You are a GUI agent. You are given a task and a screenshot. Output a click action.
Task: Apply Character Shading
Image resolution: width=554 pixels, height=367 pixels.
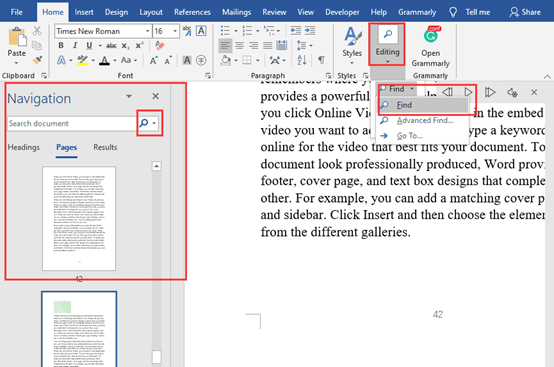[187, 60]
